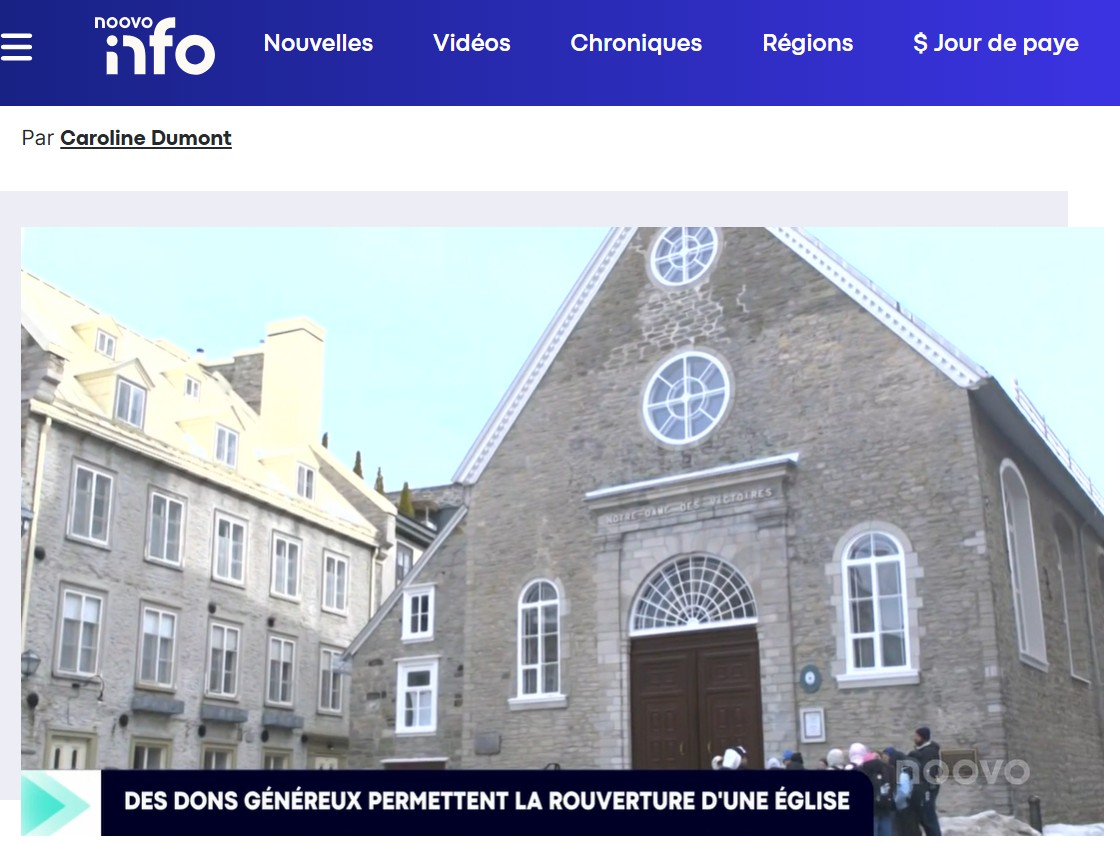
Task: Click the Noovo Info logo
Action: pyautogui.click(x=155, y=46)
